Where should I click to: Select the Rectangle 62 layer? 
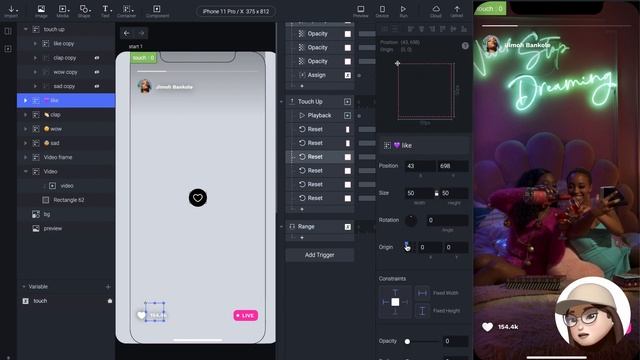click(65, 200)
